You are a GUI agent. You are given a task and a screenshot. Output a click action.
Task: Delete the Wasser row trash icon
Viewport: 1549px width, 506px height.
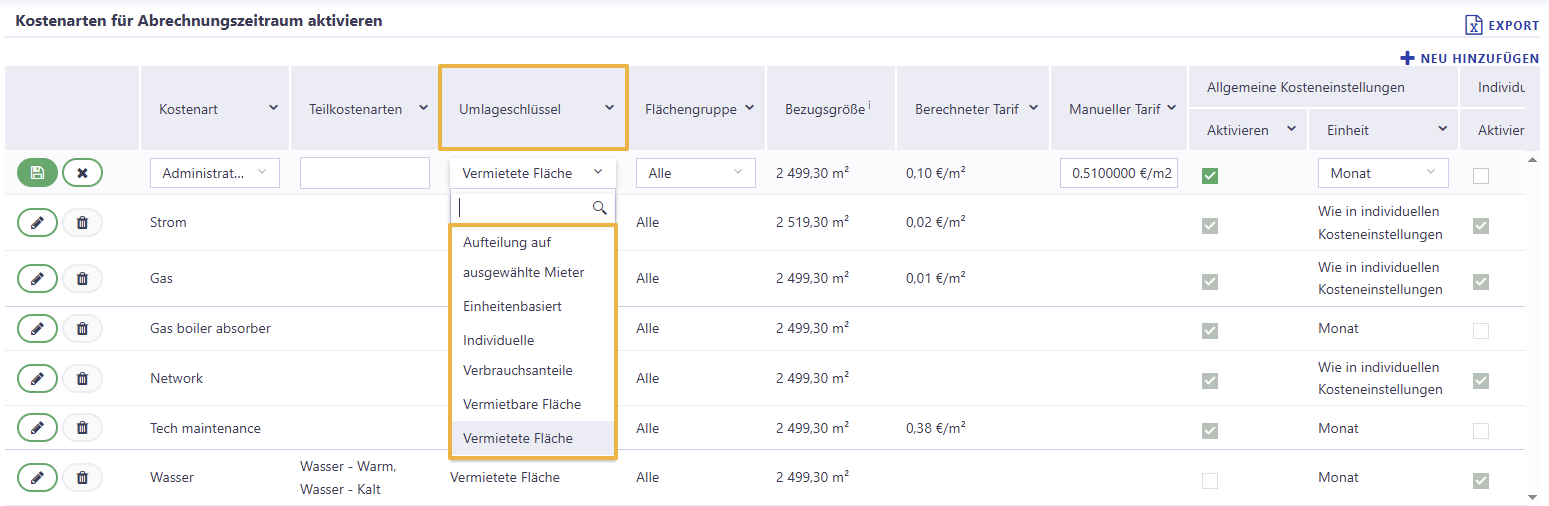pos(82,478)
